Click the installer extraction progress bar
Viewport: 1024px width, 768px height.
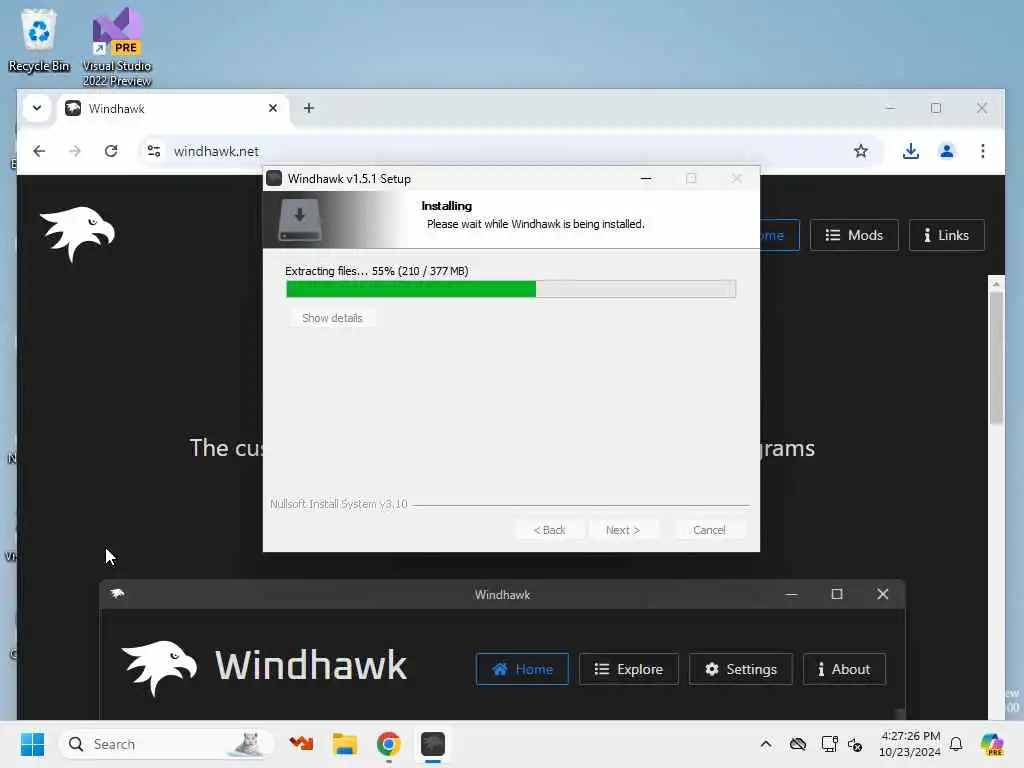511,289
